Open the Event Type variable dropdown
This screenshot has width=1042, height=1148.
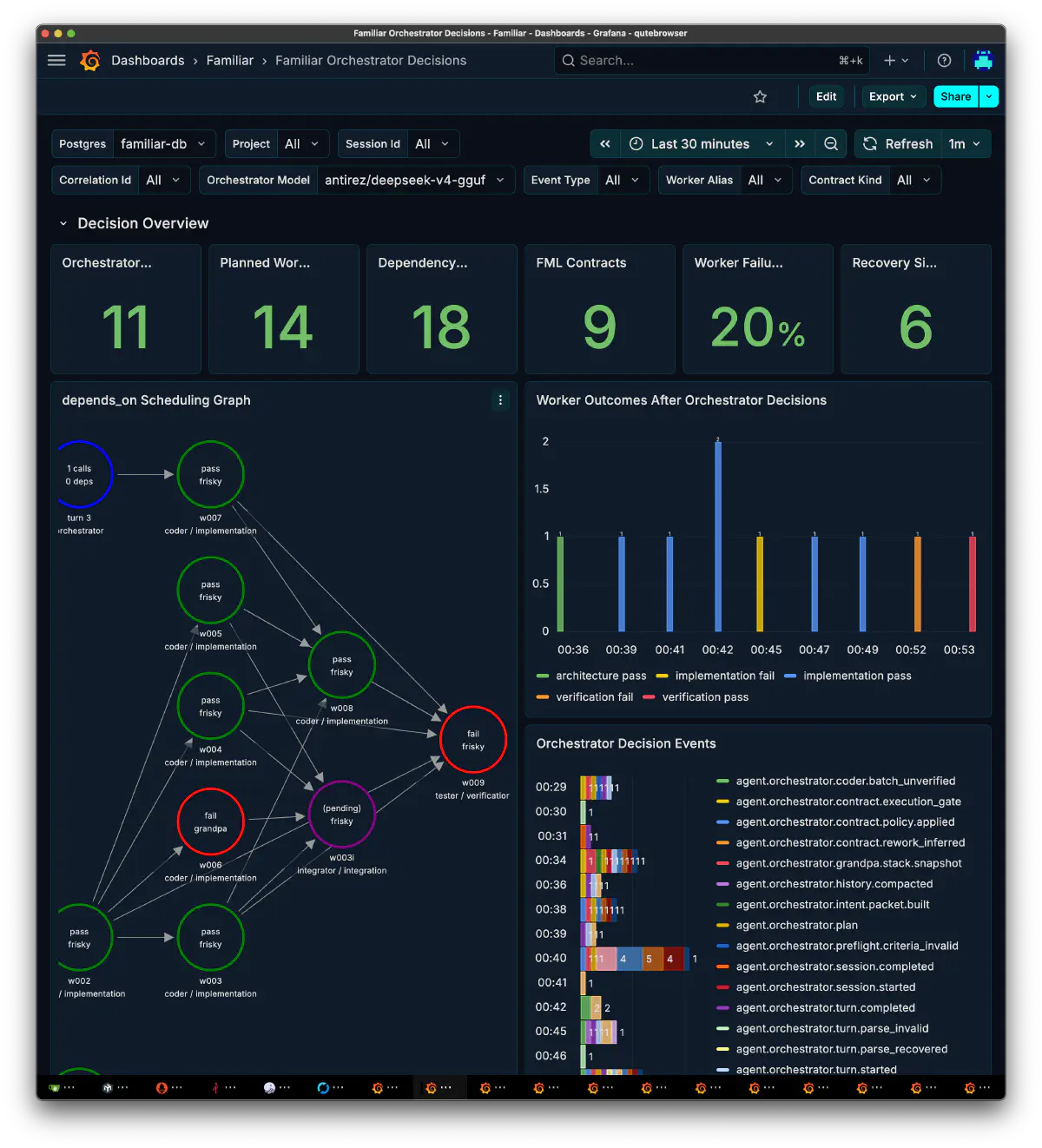pyautogui.click(x=623, y=180)
